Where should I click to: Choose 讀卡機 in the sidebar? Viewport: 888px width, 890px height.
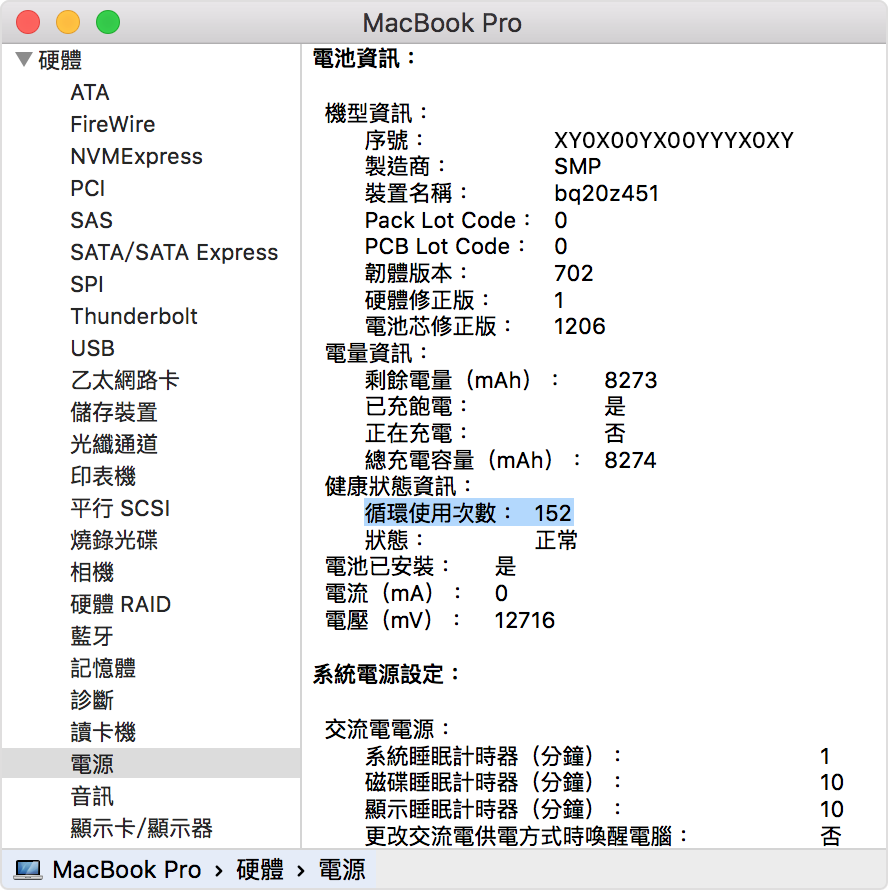pyautogui.click(x=103, y=732)
